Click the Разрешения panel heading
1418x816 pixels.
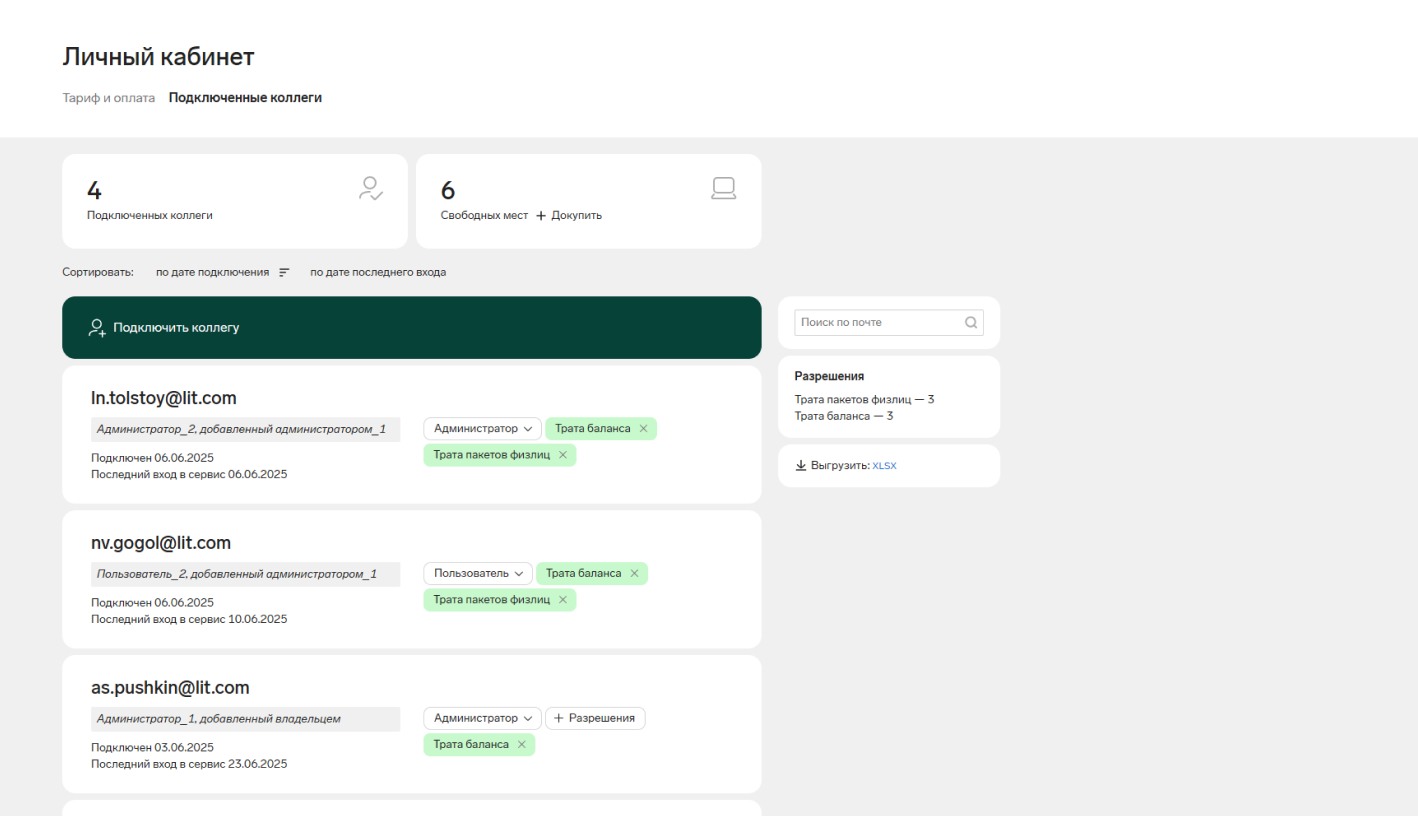point(829,376)
